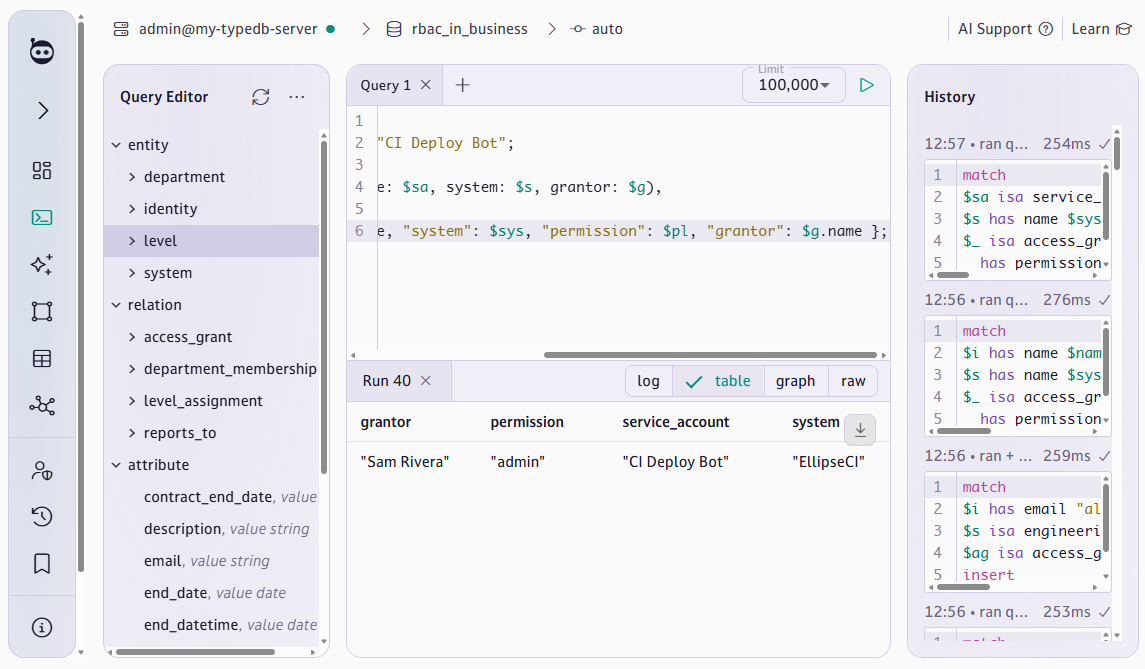The height and width of the screenshot is (669, 1145).
Task: Expand the department_membership relation node
Action: [x=132, y=369]
